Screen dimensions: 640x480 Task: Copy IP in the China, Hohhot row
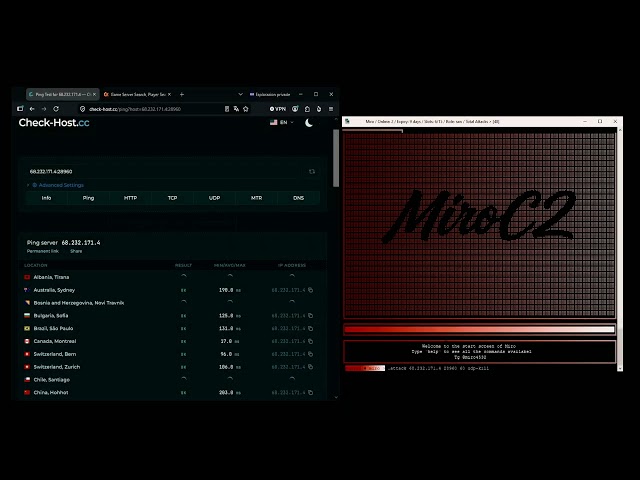(x=311, y=393)
